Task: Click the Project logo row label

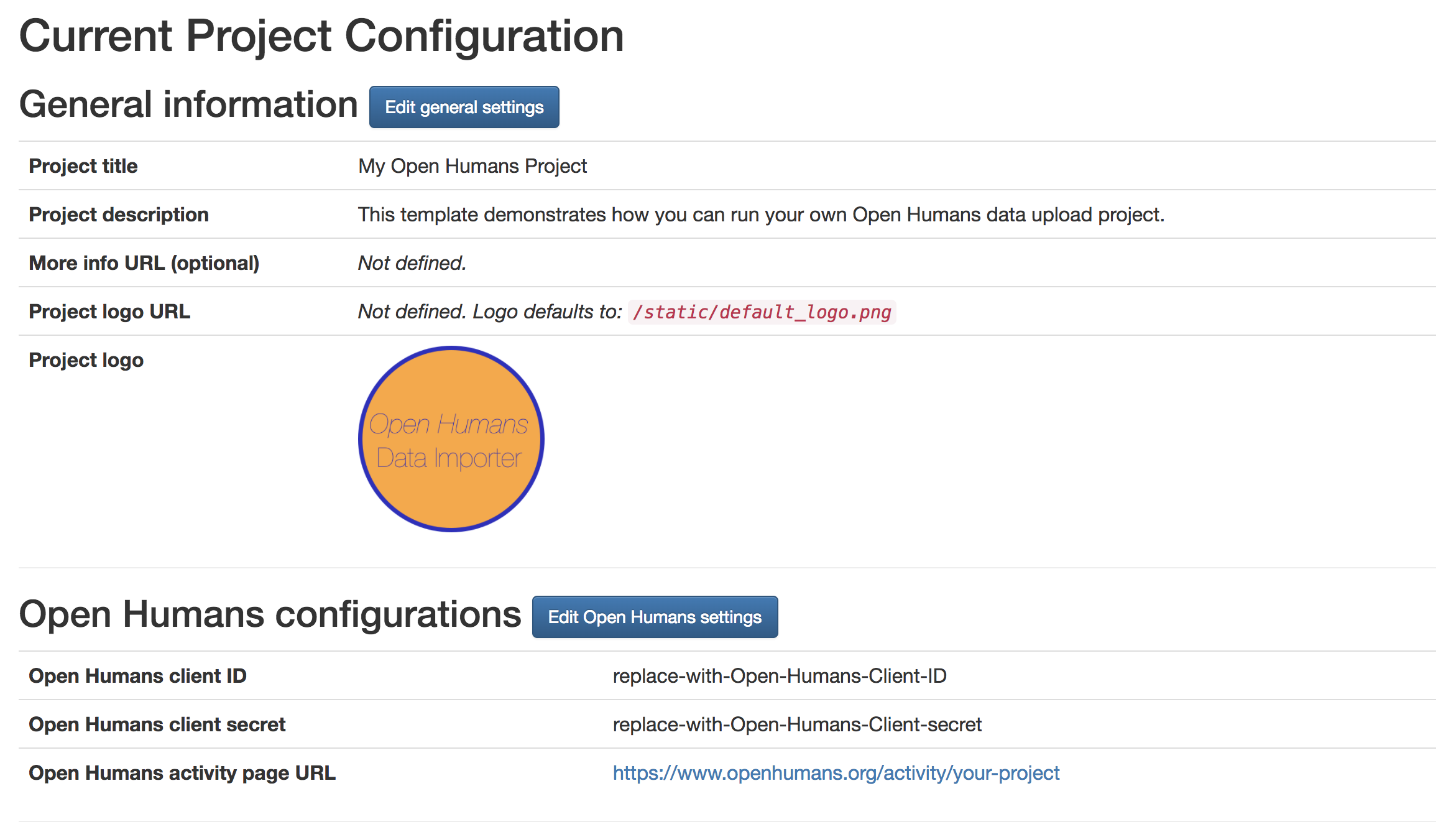Action: [x=86, y=360]
